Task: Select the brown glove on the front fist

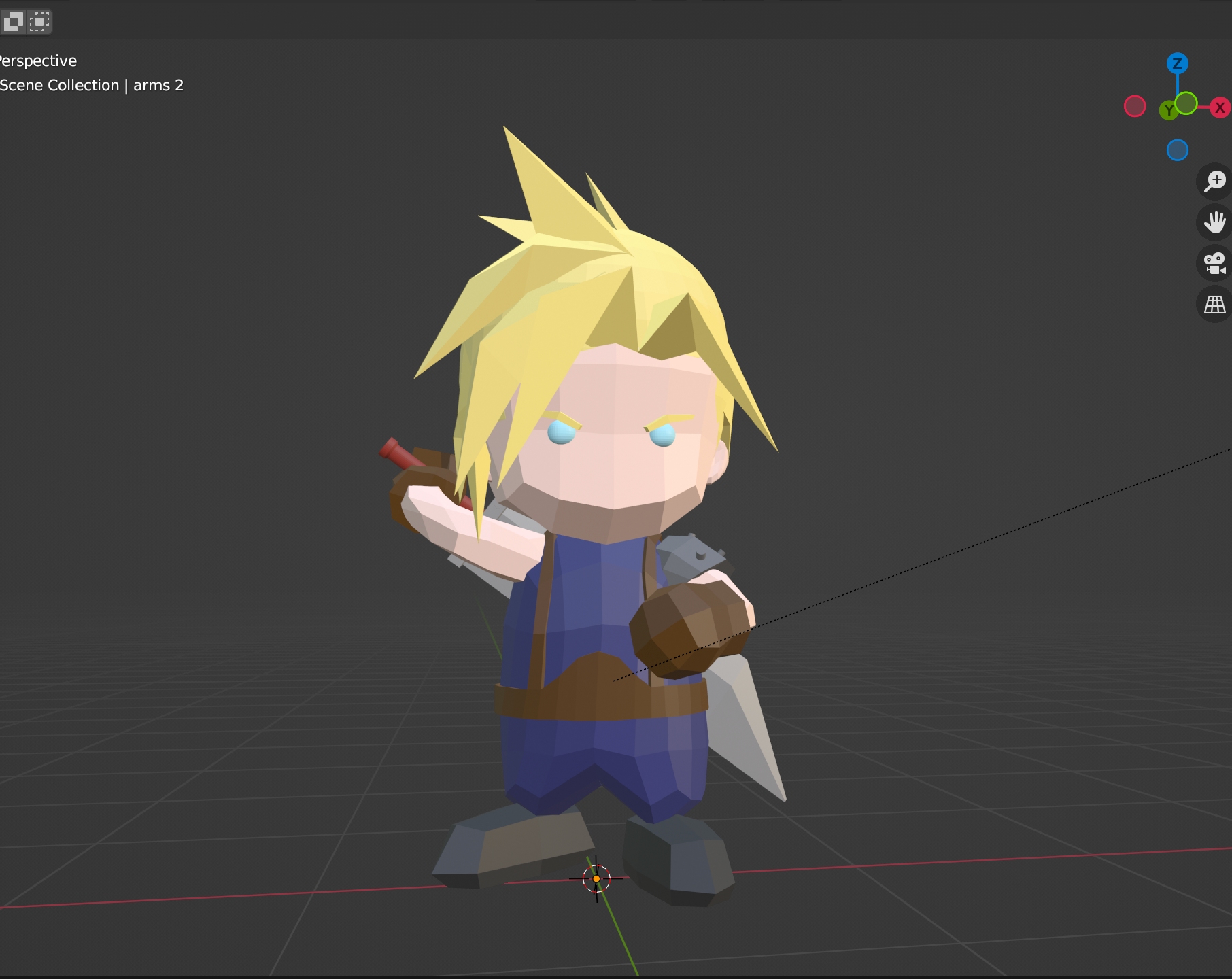Action: tap(687, 625)
